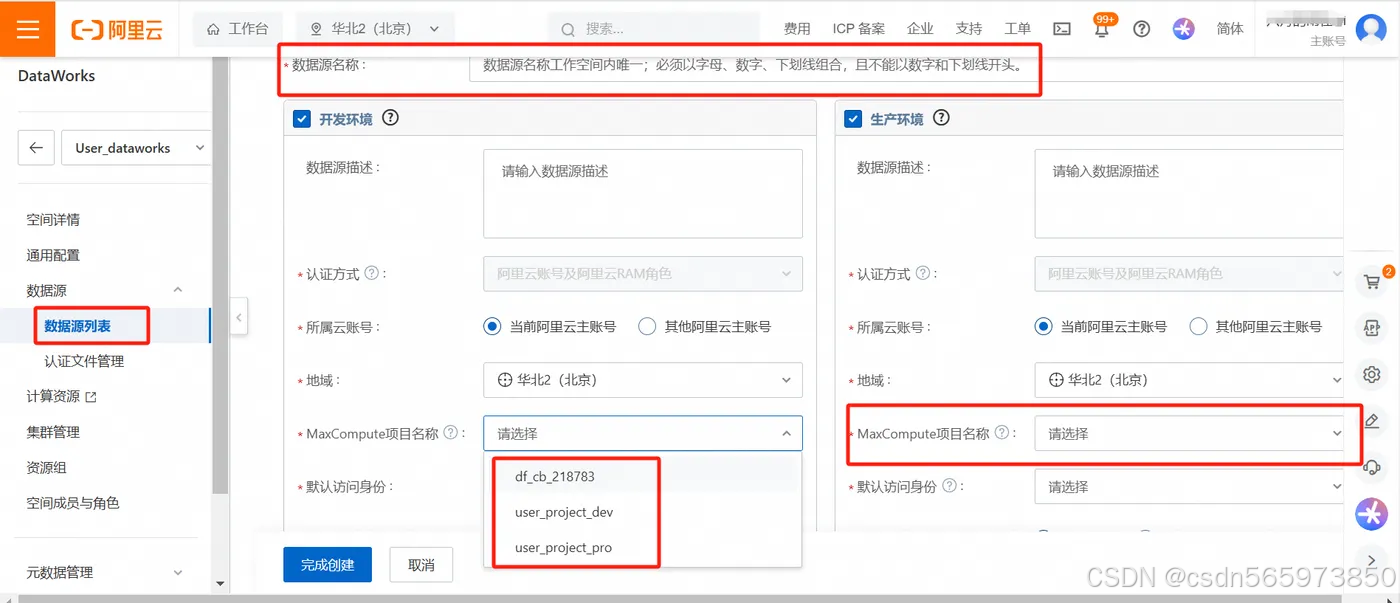Select 其他阿里云主账号 in development environment
This screenshot has width=1400, height=603.
[647, 326]
